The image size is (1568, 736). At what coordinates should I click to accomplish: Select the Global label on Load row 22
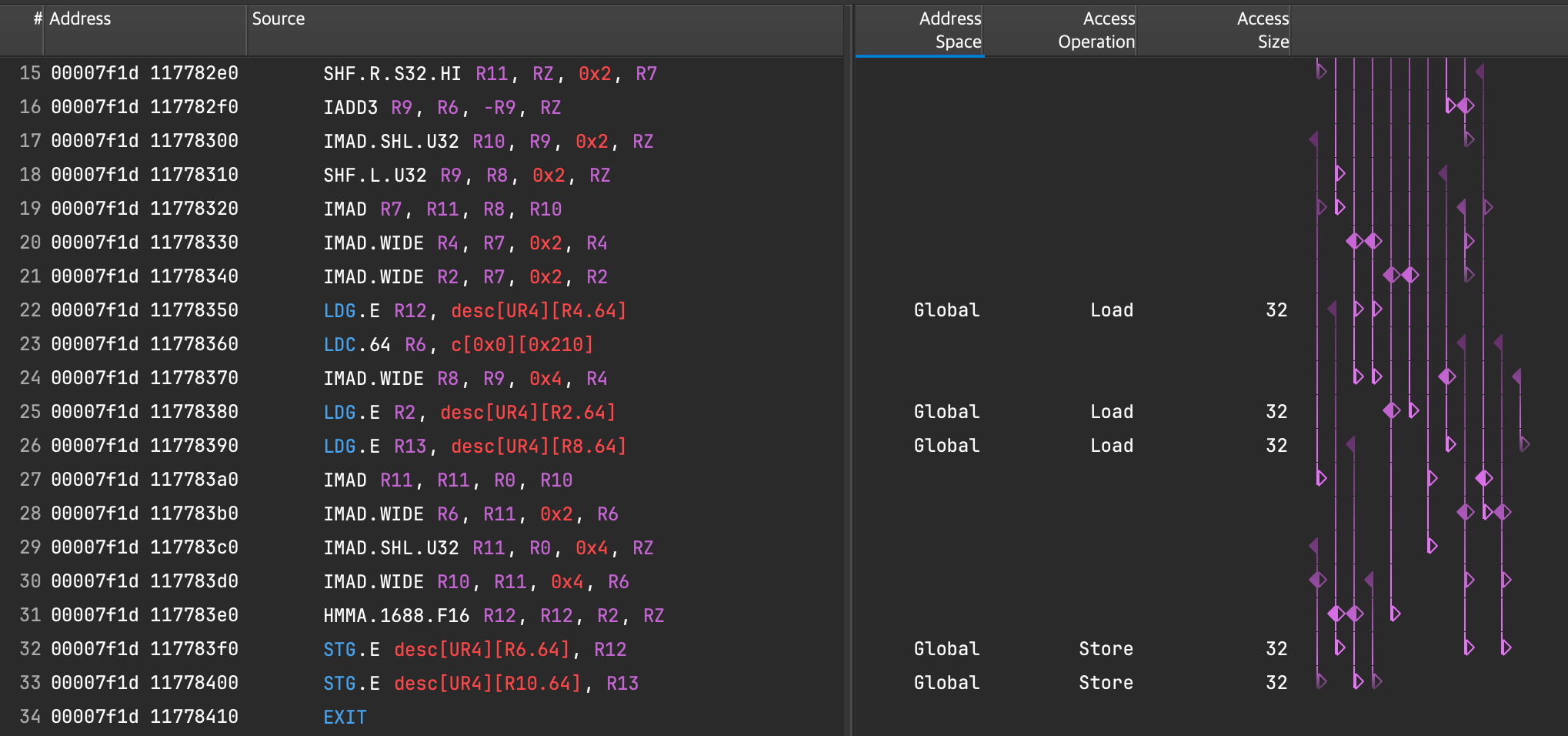[x=946, y=309]
